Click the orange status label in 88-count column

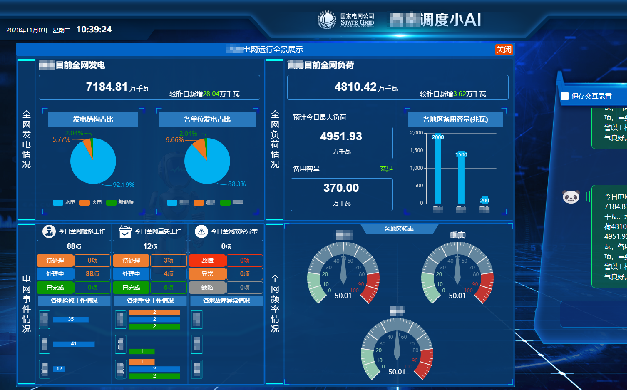[x=56, y=260]
